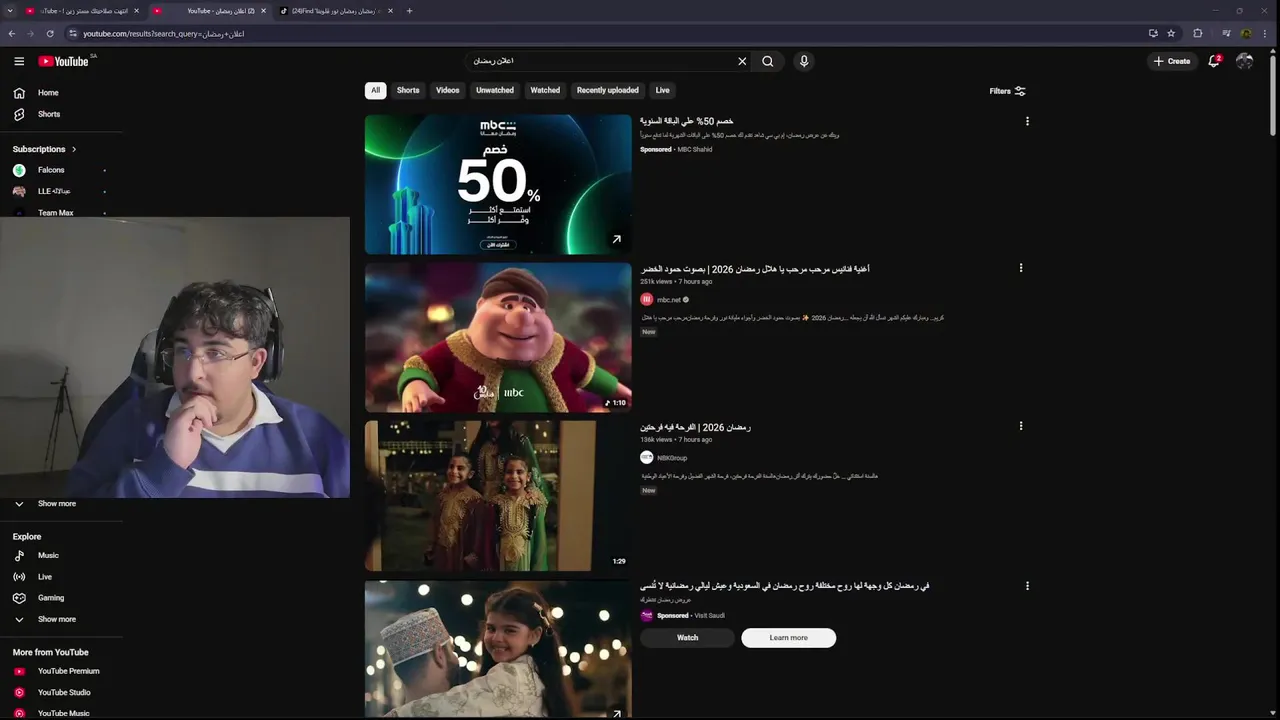This screenshot has width=1280, height=720.
Task: Open the Visit Saudi ad thumbnail
Action: pyautogui.click(x=498, y=650)
